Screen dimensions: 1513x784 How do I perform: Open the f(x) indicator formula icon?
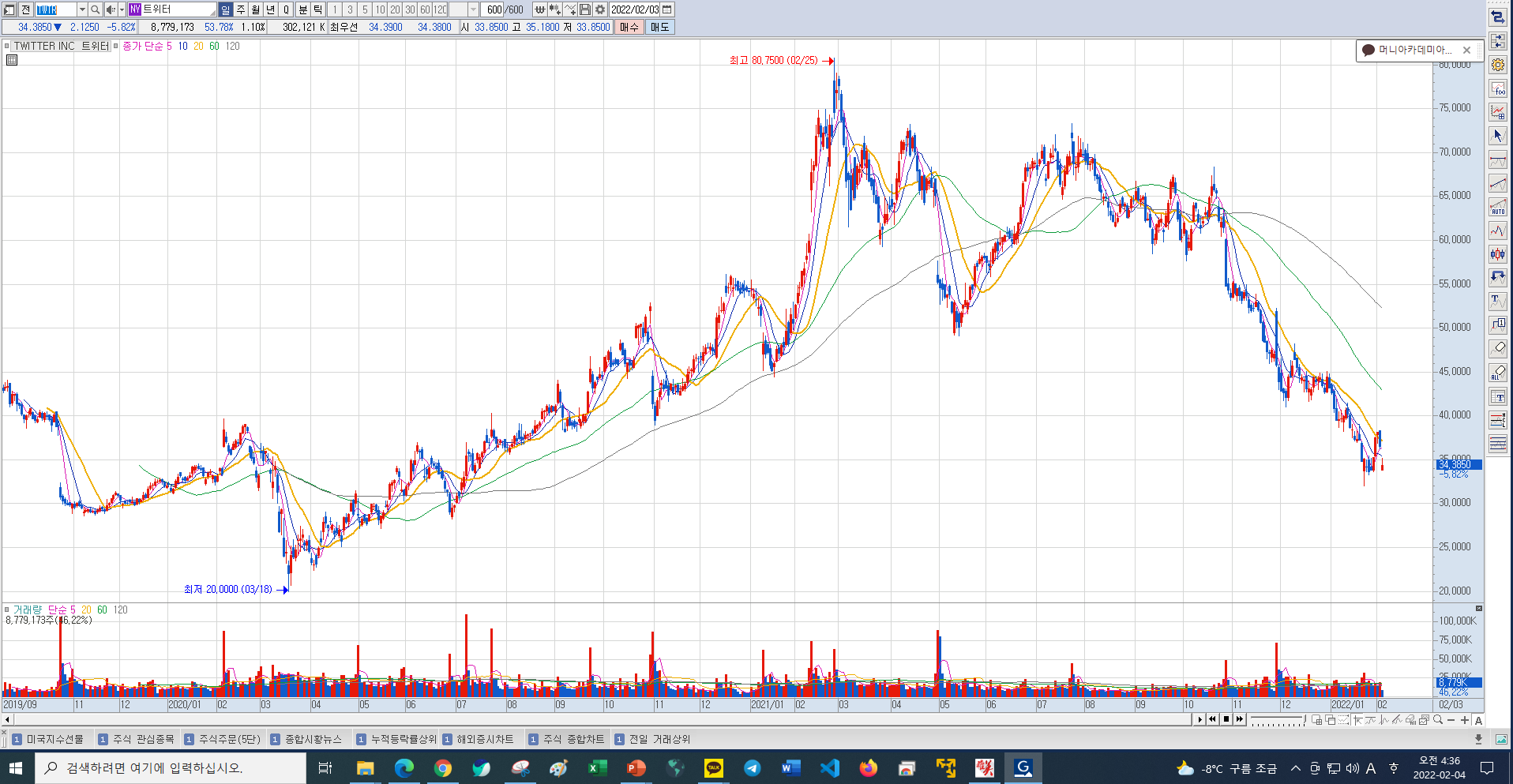click(1497, 88)
